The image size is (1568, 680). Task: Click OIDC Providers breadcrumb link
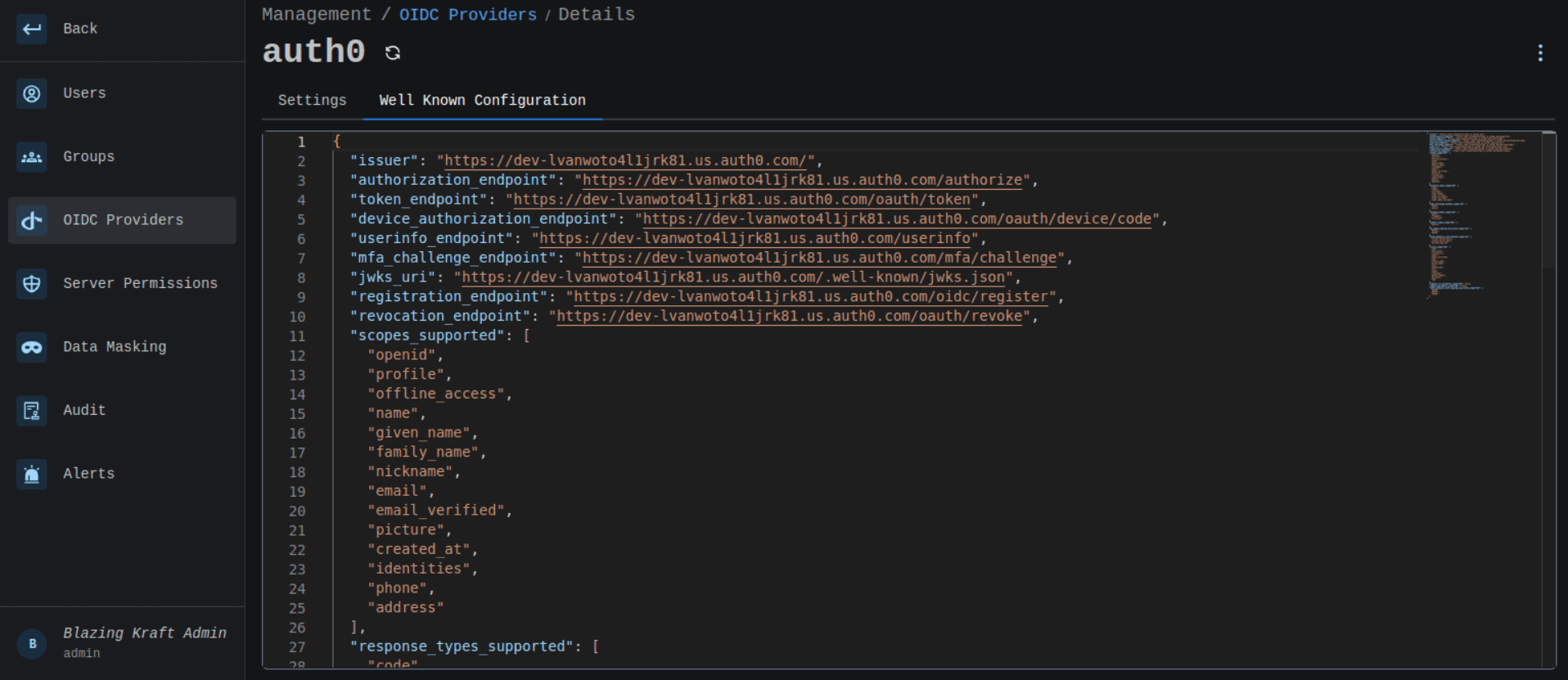[467, 15]
